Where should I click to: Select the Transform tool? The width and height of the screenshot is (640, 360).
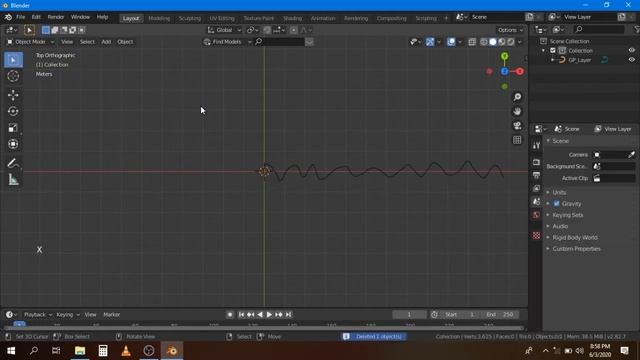click(x=13, y=144)
